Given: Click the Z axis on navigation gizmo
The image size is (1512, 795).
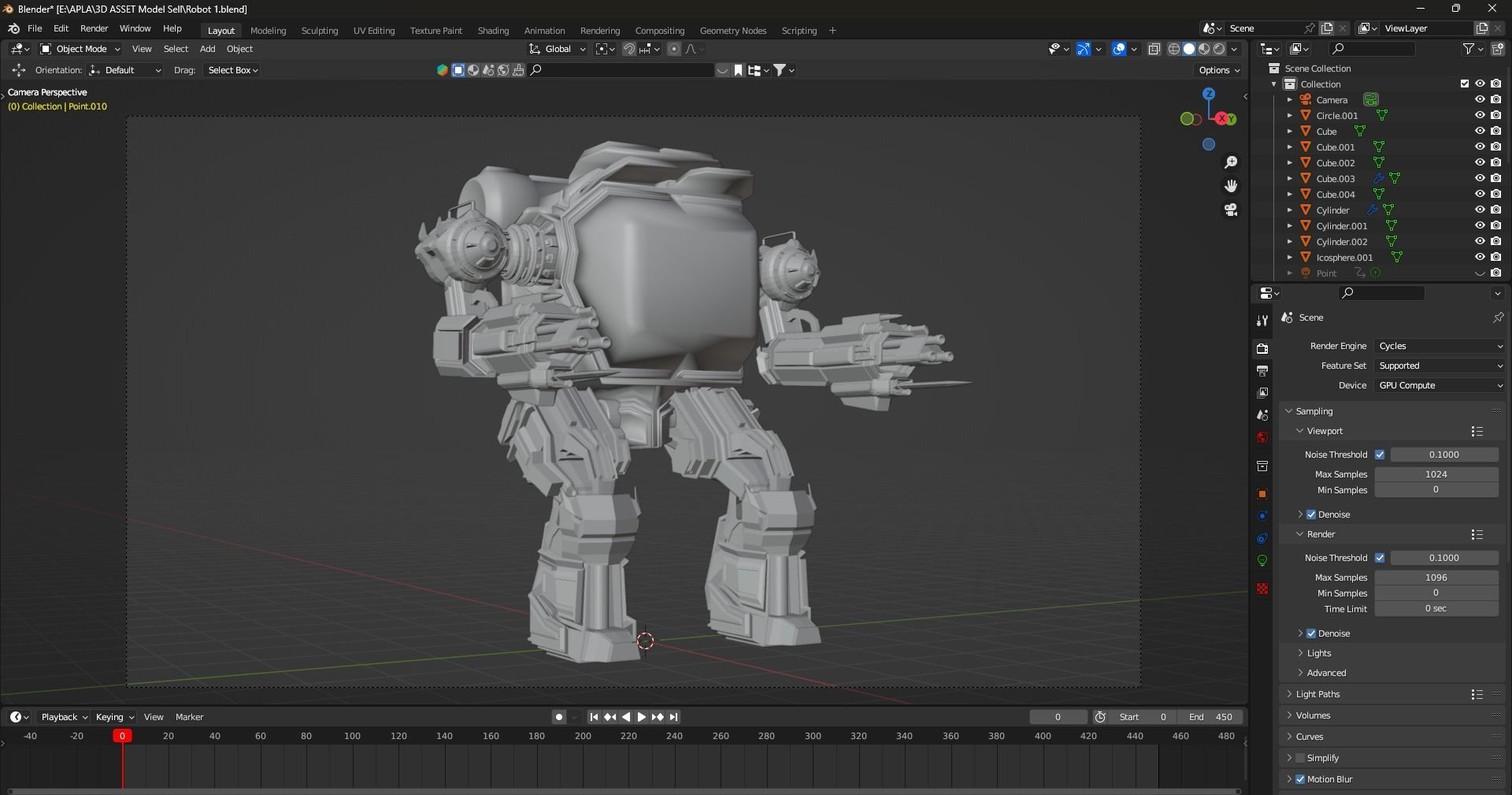Looking at the screenshot, I should [1208, 94].
